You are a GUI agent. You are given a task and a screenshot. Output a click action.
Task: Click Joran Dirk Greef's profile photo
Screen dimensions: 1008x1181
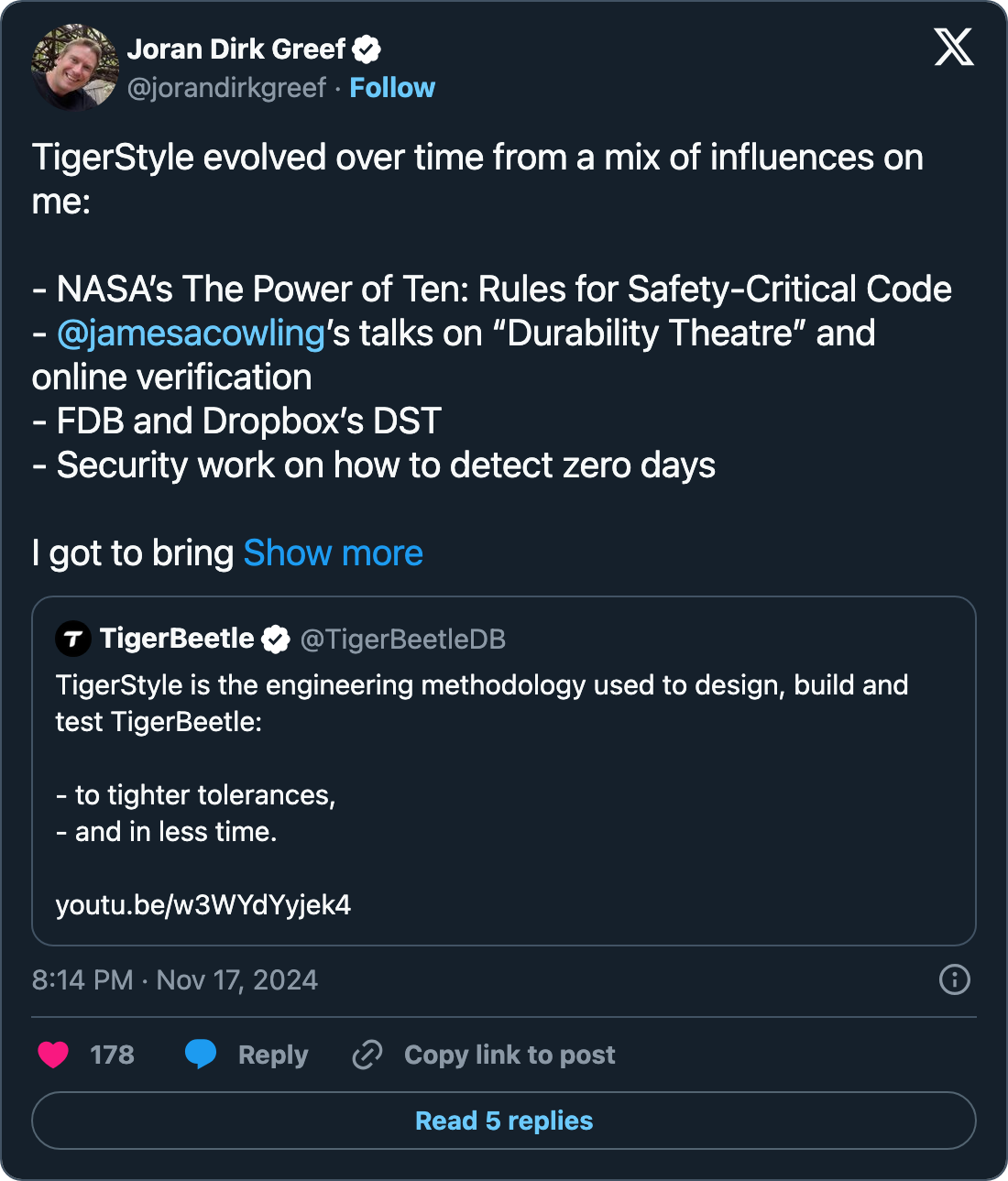point(74,67)
